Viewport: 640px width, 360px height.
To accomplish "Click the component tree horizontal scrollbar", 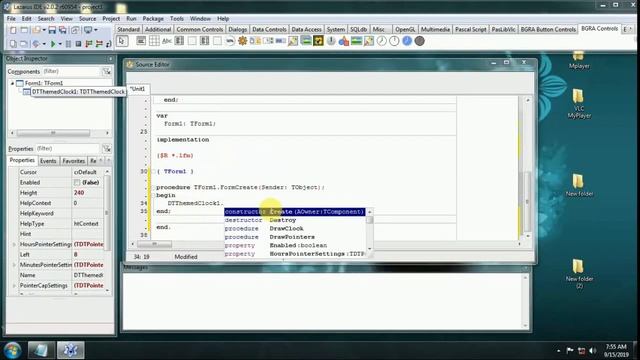I will pos(59,133).
